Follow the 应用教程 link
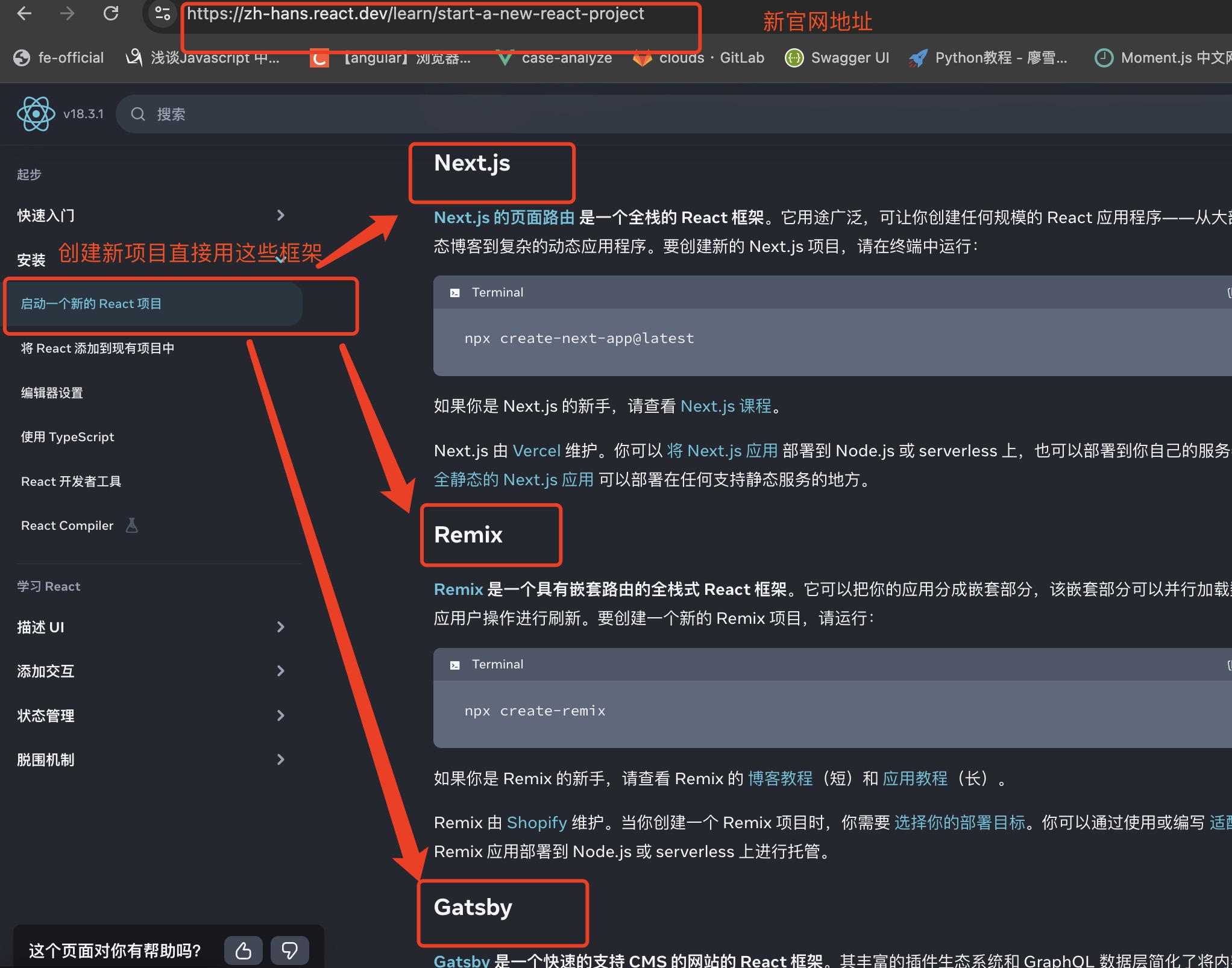This screenshot has height=968, width=1232. coord(915,779)
